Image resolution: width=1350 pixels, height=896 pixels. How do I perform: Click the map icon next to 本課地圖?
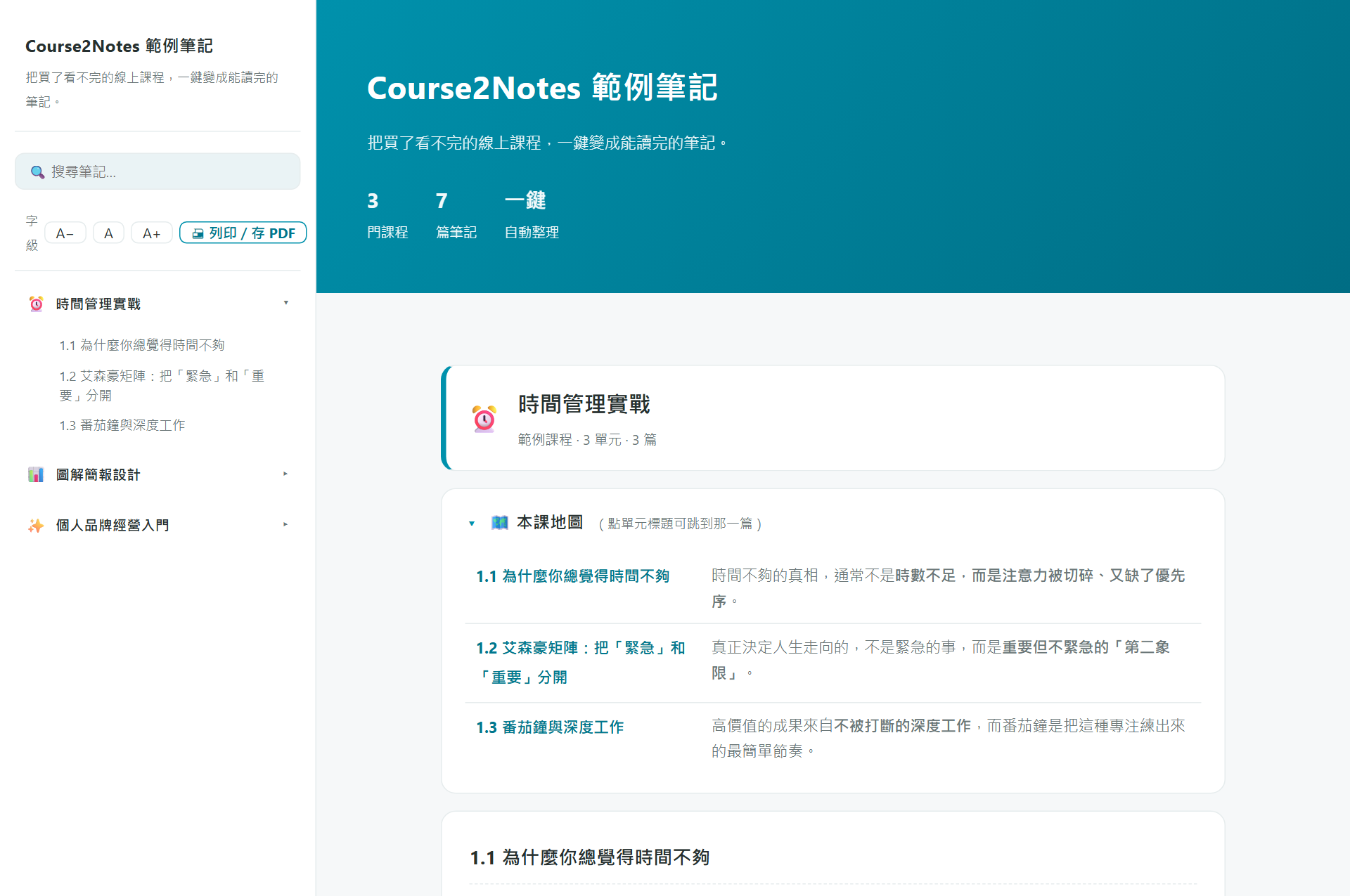[x=499, y=523]
